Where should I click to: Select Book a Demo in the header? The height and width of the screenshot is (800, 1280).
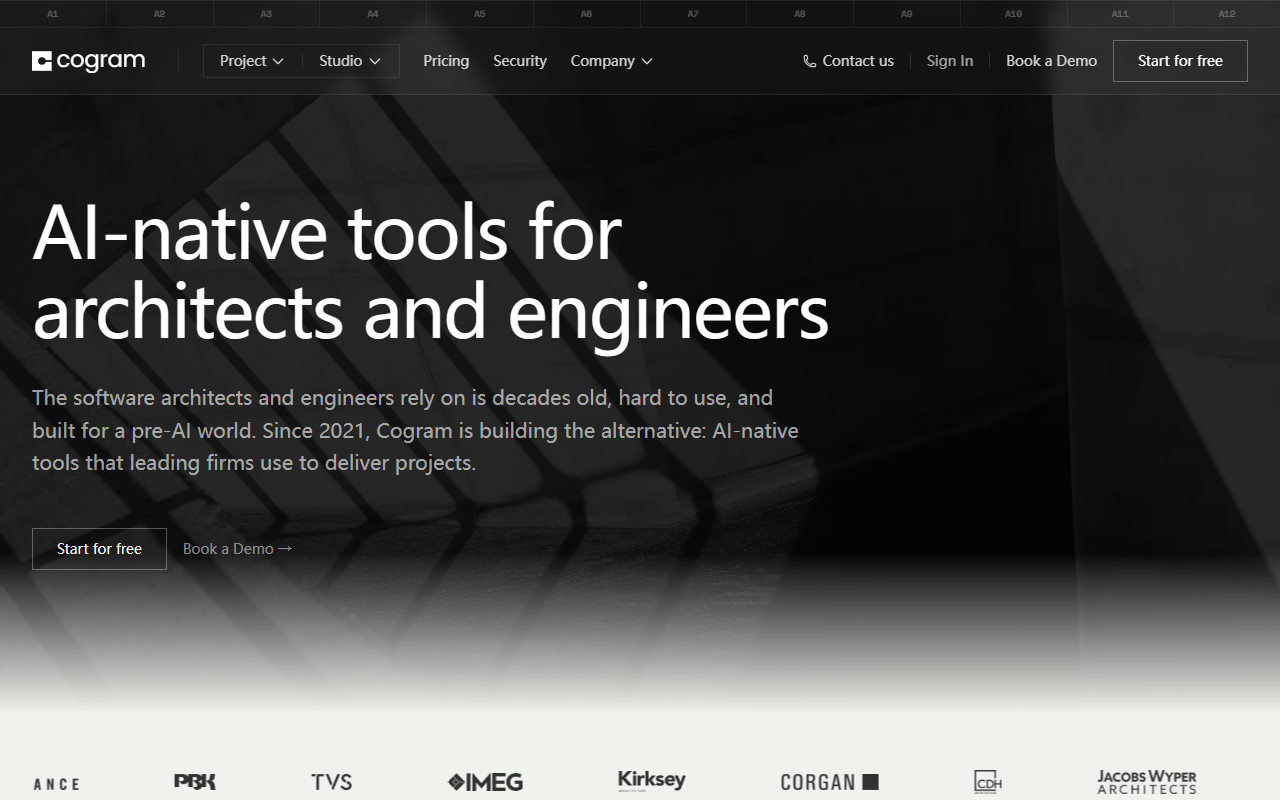1051,61
